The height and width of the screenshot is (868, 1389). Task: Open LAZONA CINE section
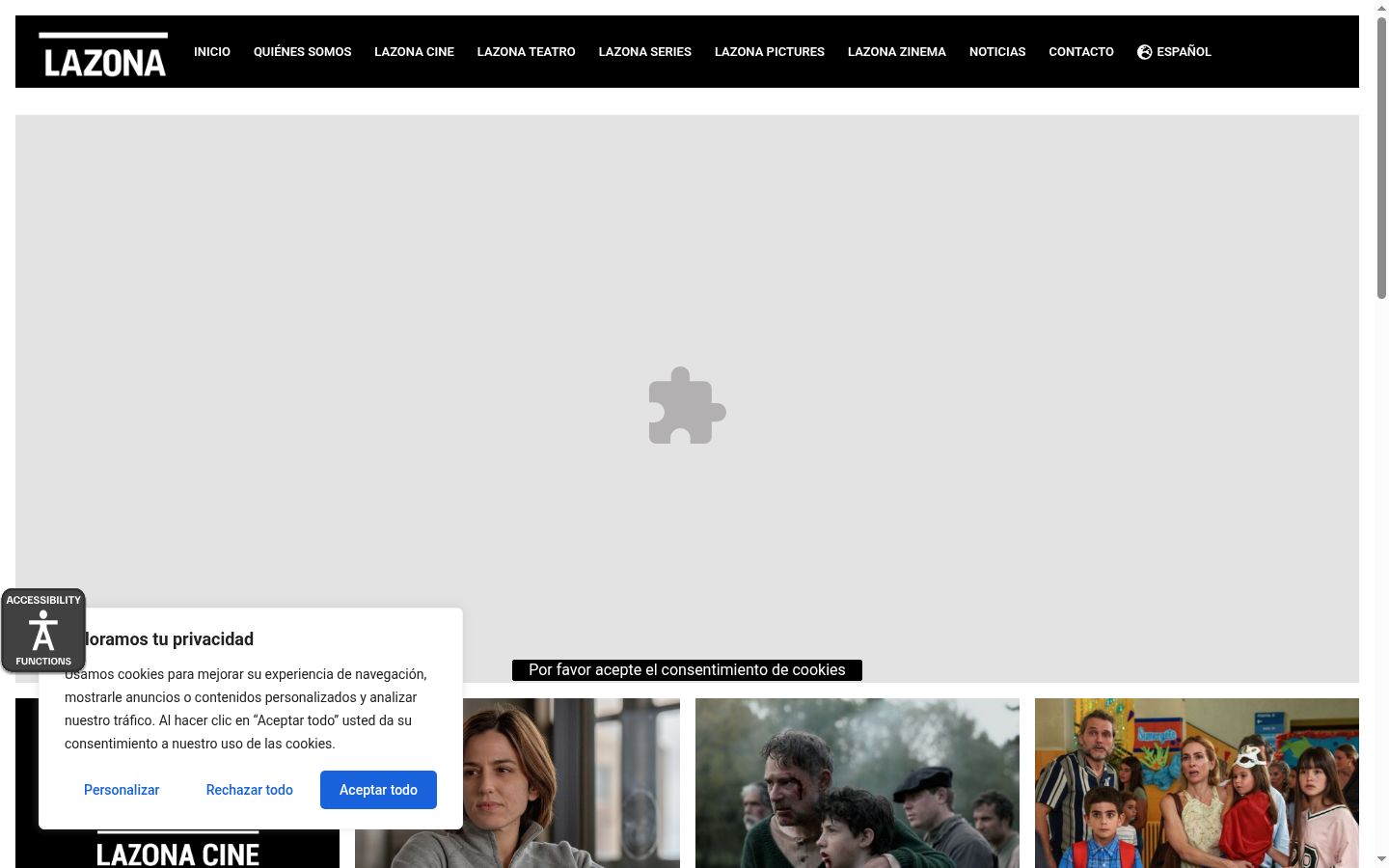click(x=414, y=52)
